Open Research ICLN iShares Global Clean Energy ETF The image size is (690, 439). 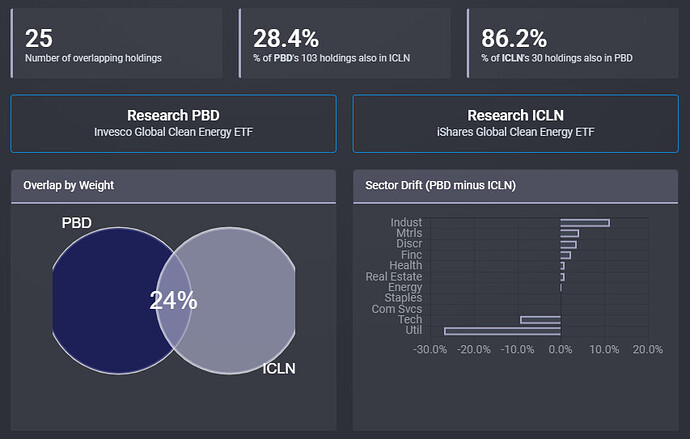pyautogui.click(x=515, y=124)
